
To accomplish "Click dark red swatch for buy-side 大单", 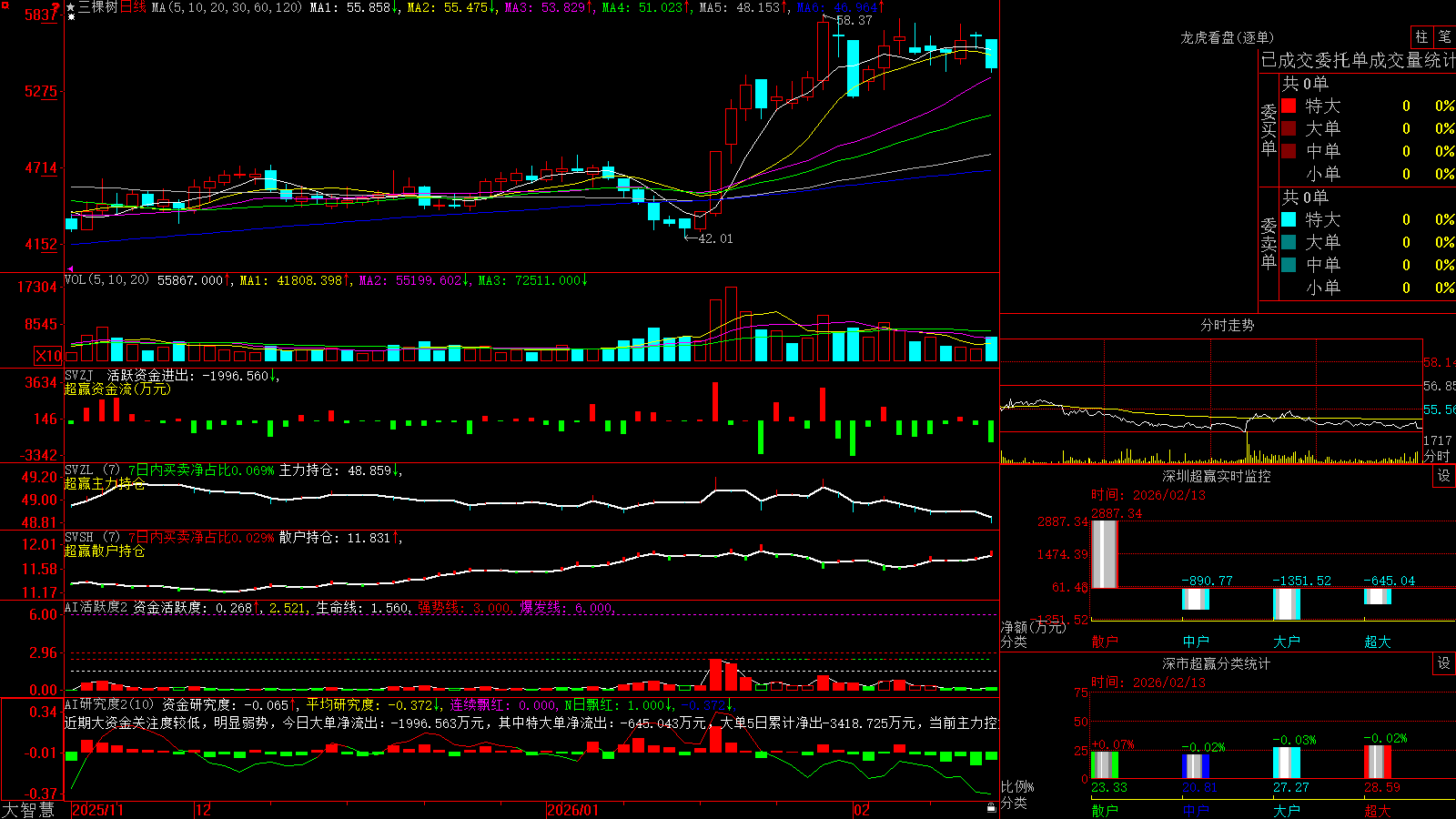I will coord(1289,128).
